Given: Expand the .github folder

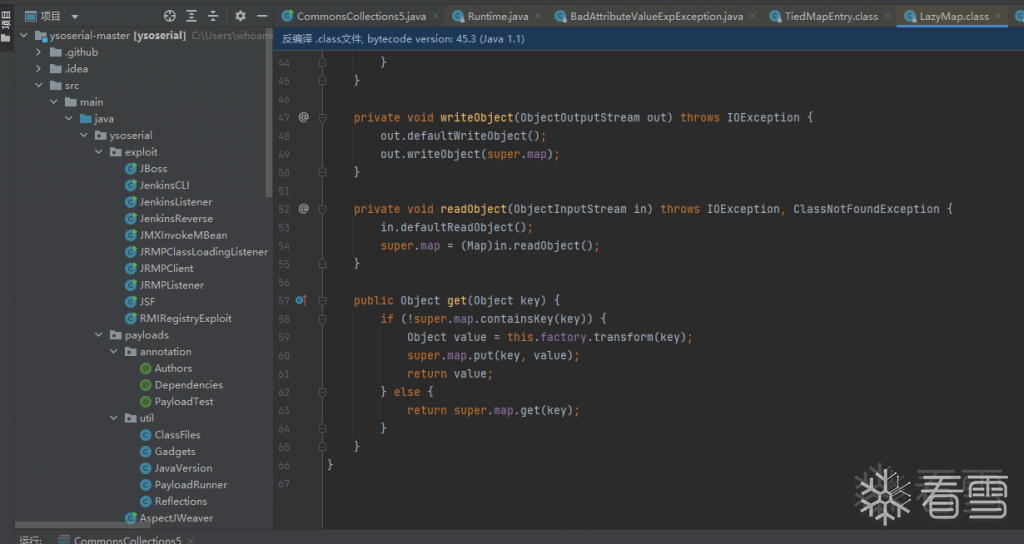Looking at the screenshot, I should coord(39,52).
